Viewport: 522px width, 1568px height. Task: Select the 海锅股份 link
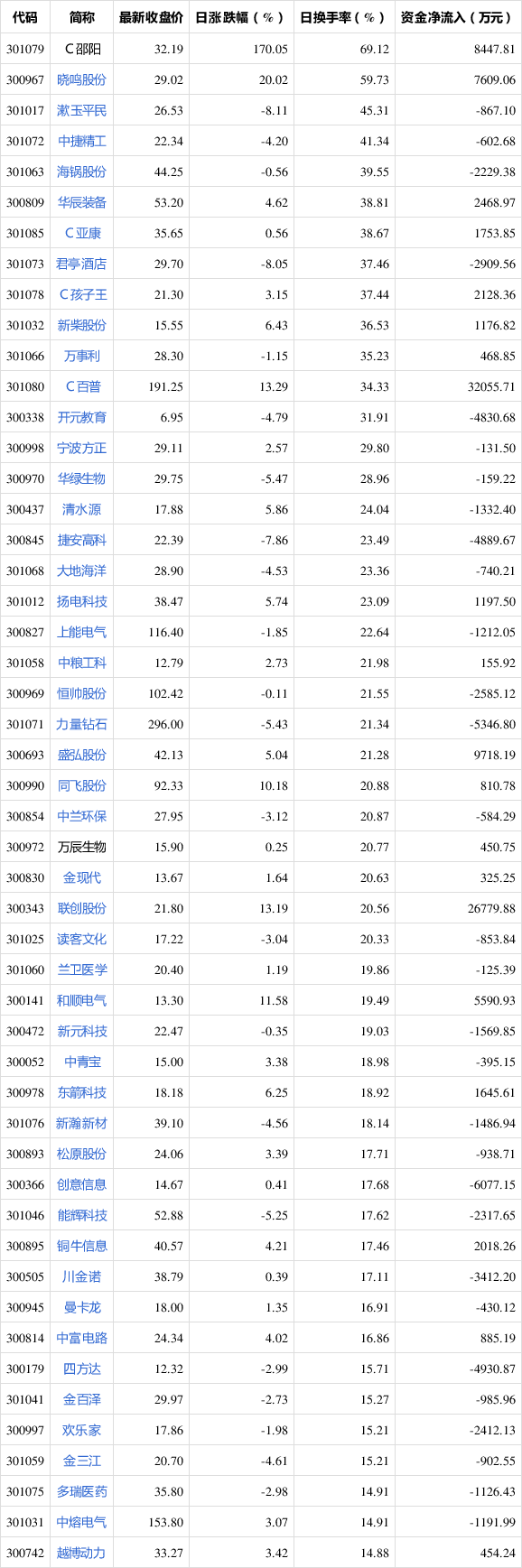pyautogui.click(x=82, y=172)
